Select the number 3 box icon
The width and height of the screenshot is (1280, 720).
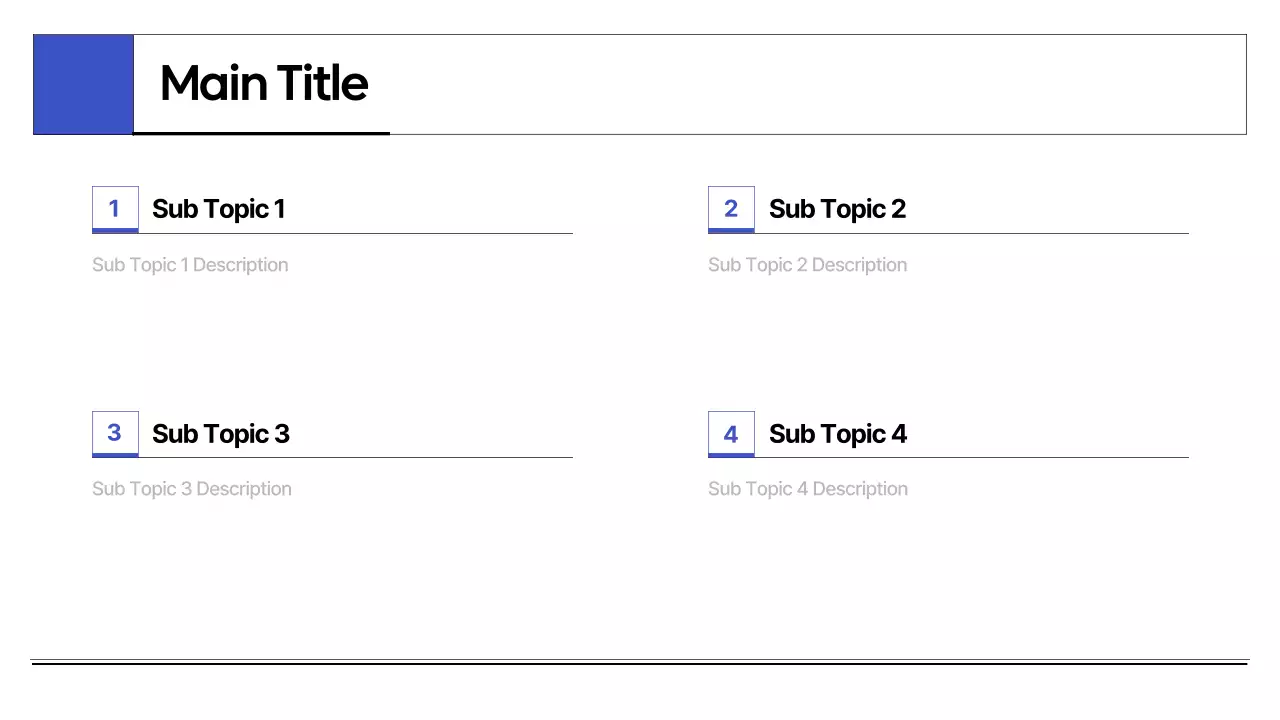115,433
